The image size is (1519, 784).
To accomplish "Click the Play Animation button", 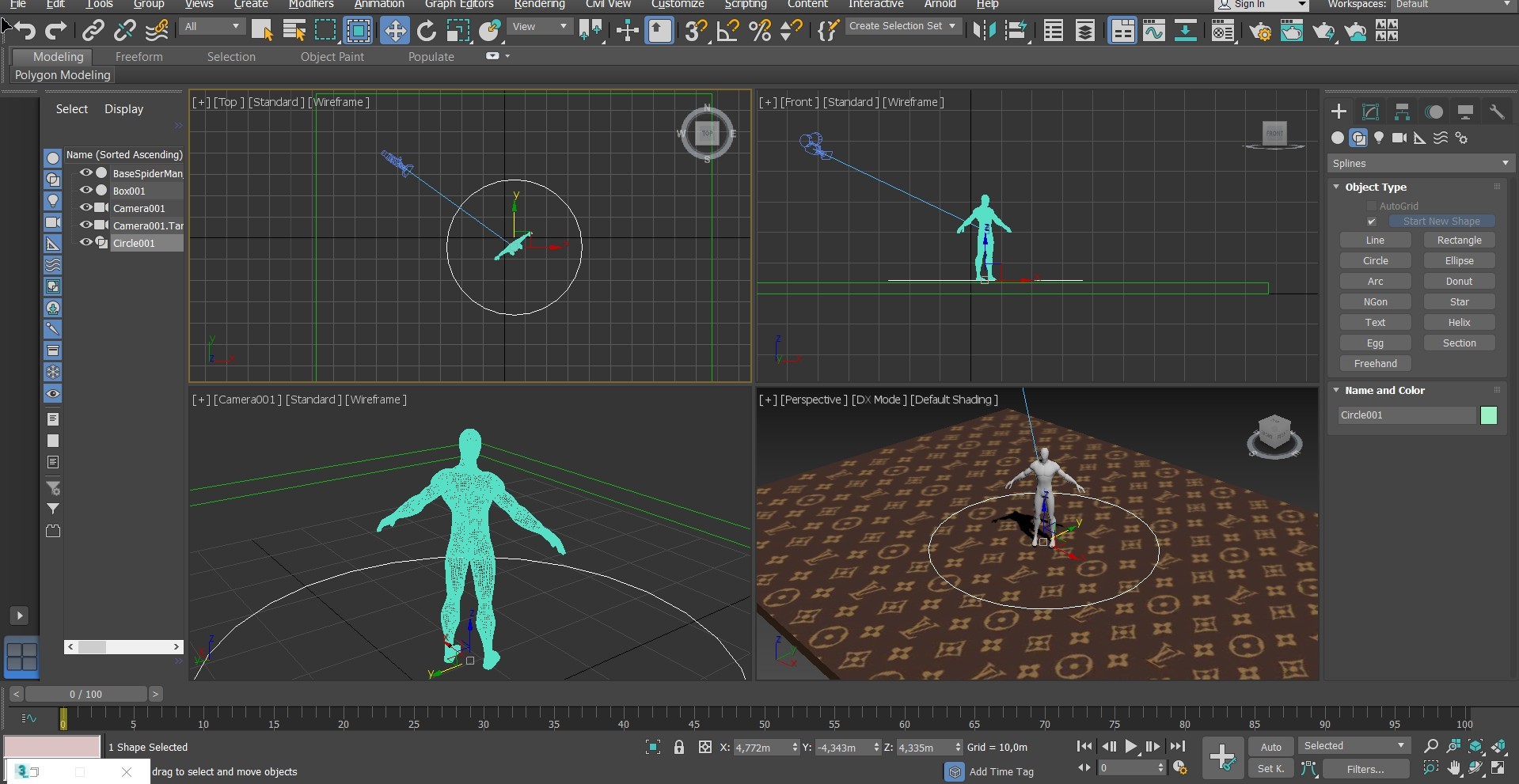I will 1130,746.
